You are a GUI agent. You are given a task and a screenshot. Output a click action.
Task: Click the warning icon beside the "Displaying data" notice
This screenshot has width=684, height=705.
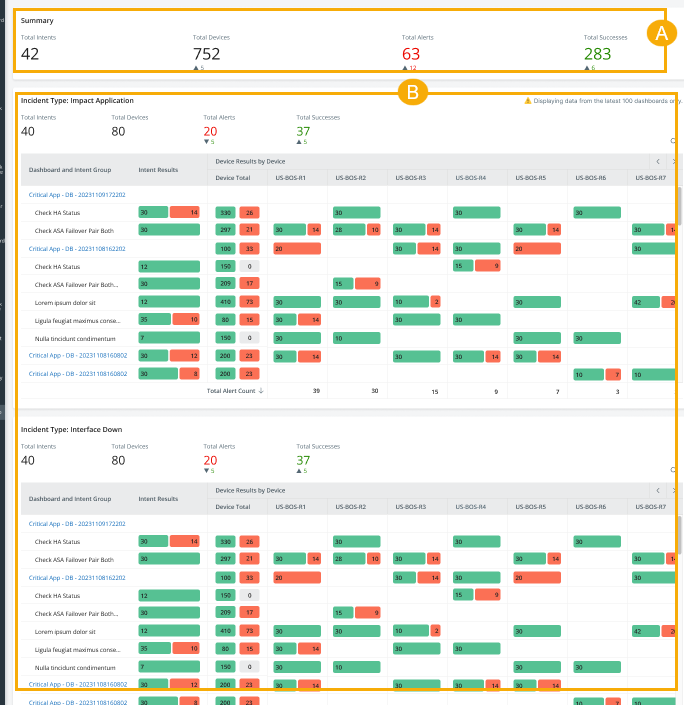coord(528,101)
